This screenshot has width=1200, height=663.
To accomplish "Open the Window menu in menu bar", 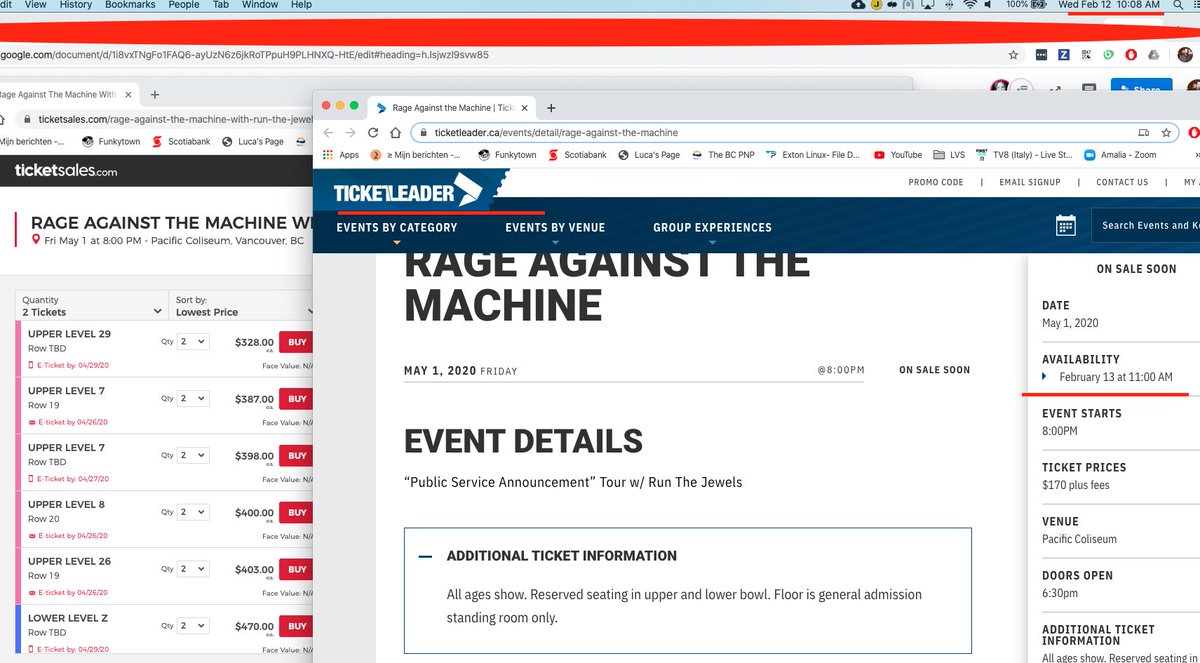I will 260,5.
